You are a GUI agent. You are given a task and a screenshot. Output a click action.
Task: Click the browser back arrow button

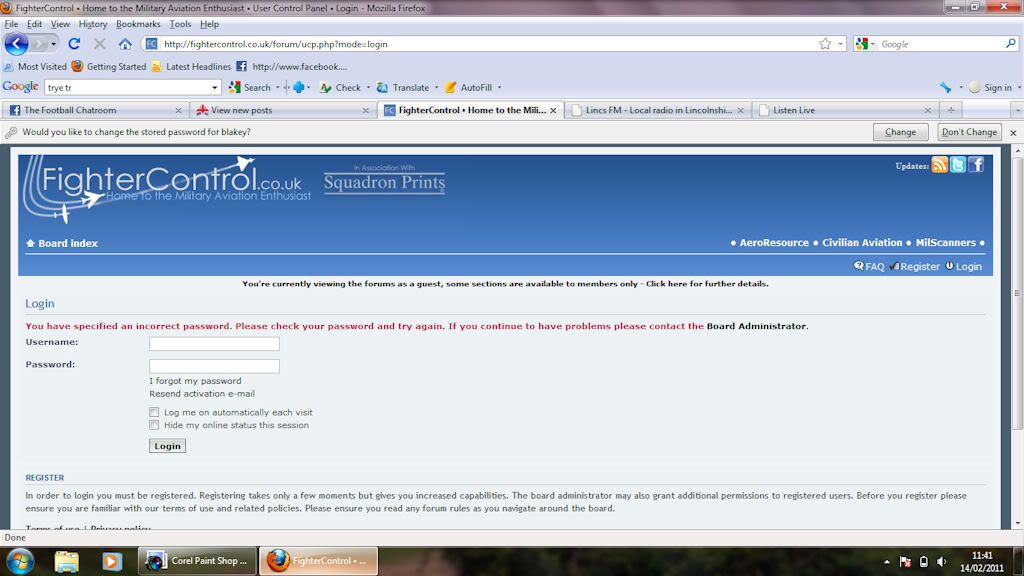17,44
